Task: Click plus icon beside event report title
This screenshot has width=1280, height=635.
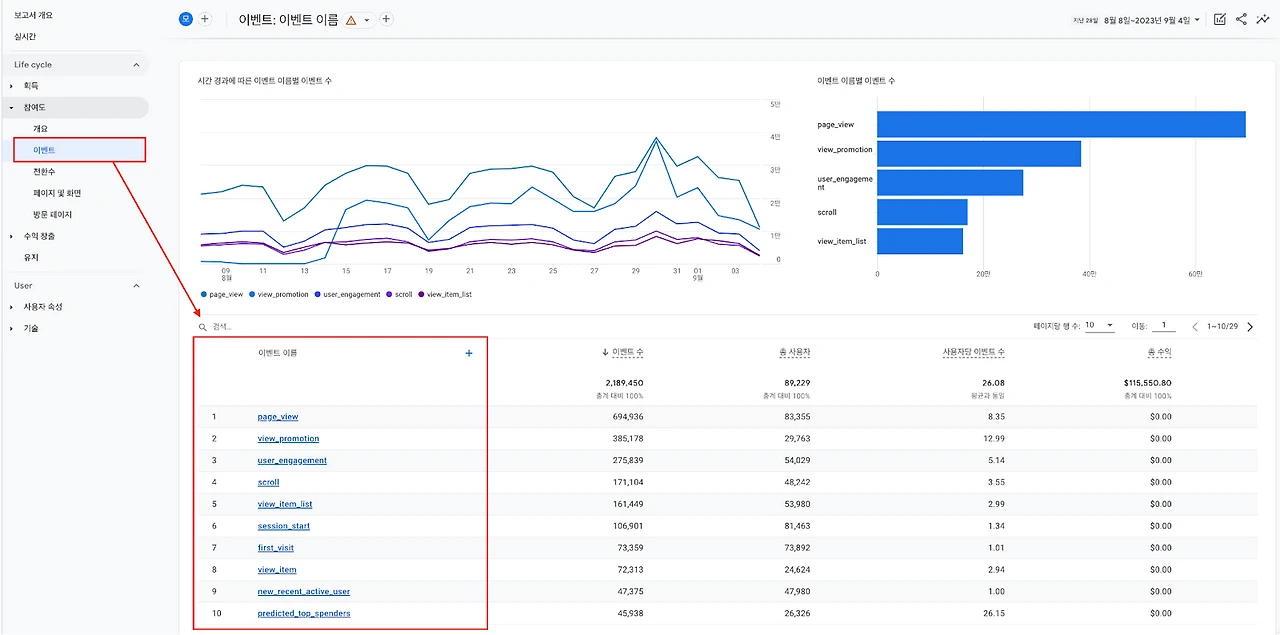Action: [x=387, y=19]
